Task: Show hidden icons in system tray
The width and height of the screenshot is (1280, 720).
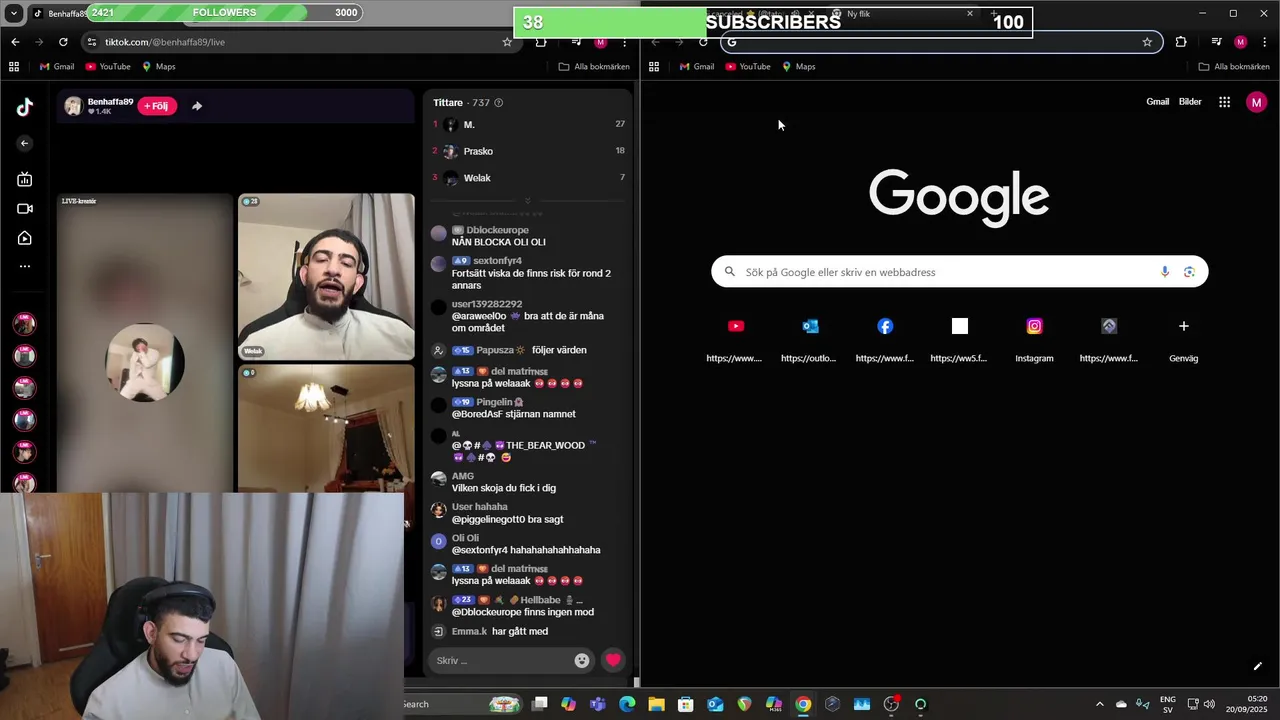Action: 1100,704
